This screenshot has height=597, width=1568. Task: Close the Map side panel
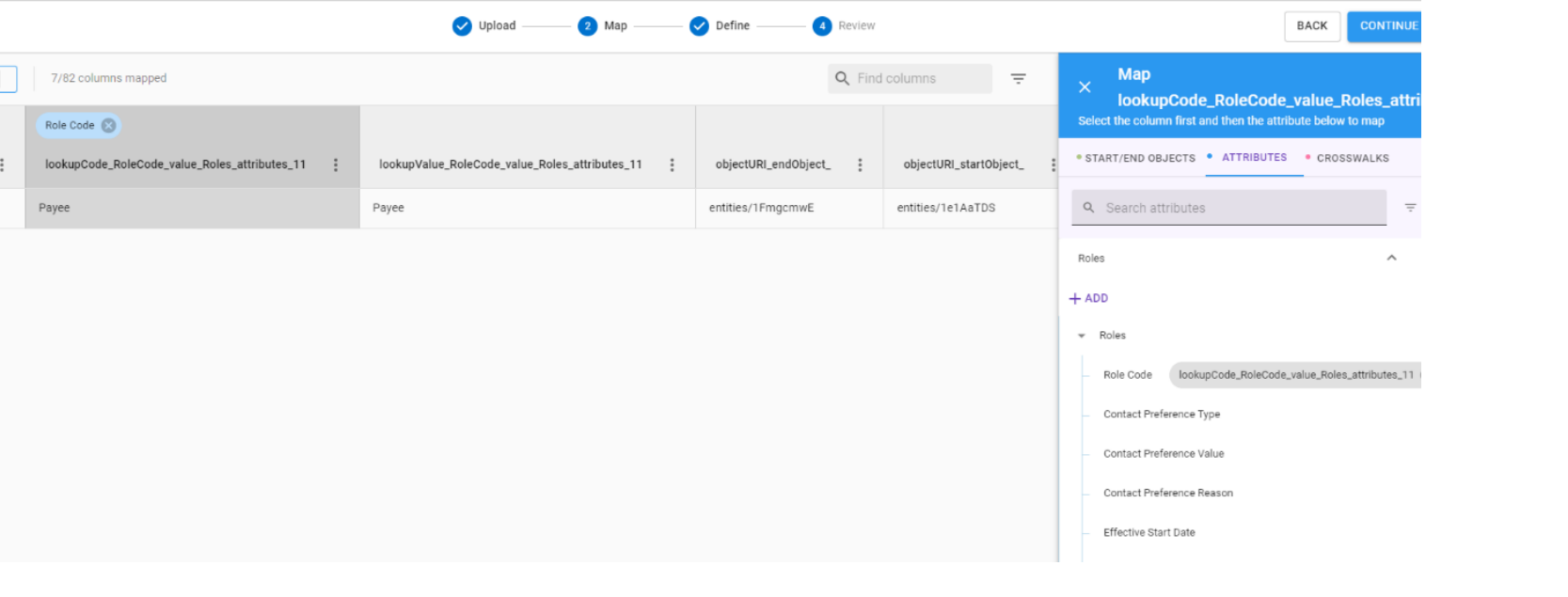click(x=1085, y=87)
